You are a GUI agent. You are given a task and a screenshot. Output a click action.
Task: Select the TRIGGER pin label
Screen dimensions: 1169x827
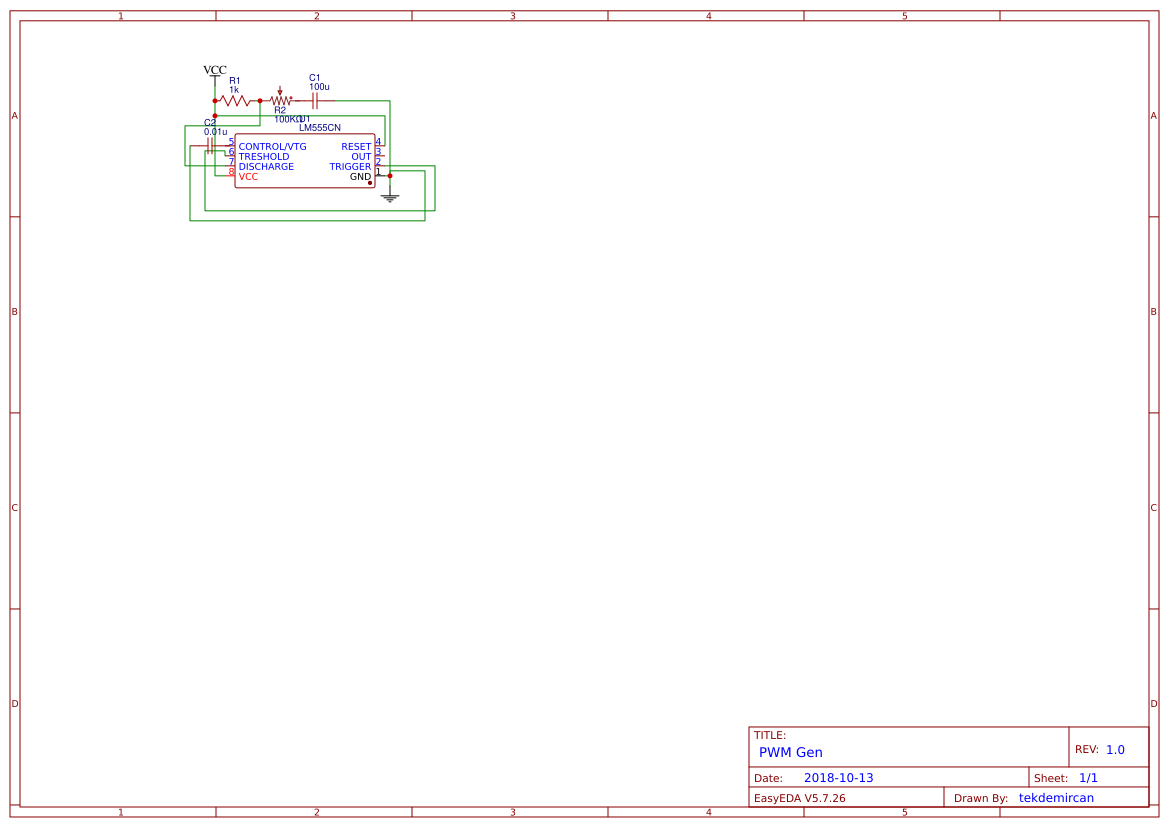point(350,166)
